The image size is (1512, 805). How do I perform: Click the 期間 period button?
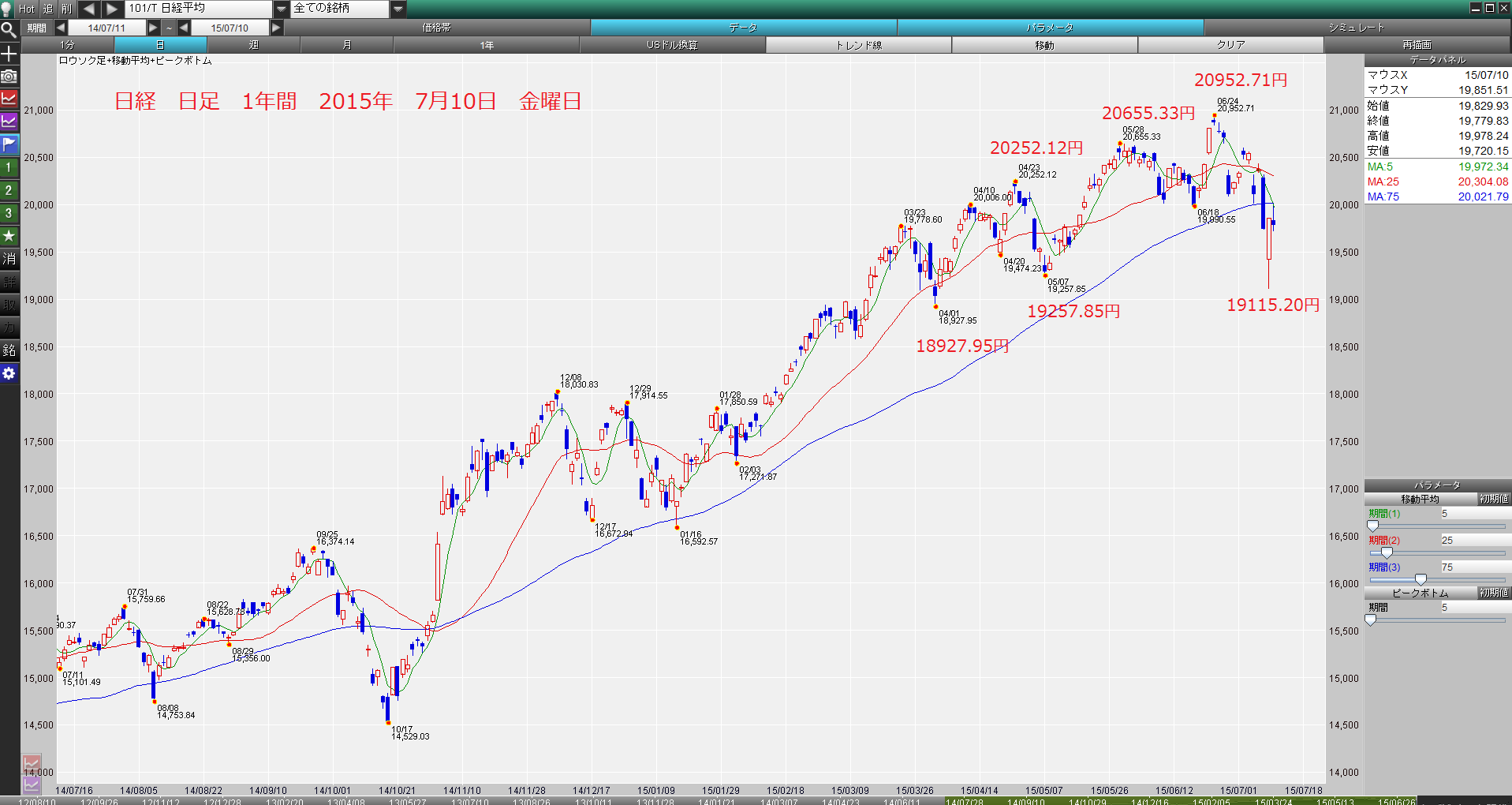[x=36, y=28]
